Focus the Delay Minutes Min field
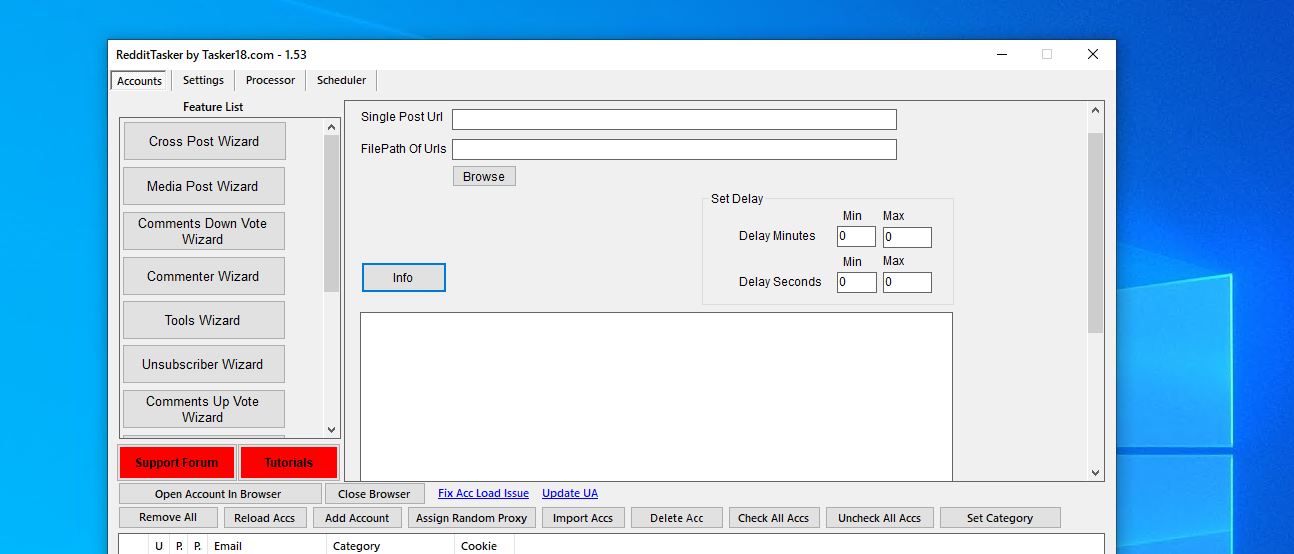The image size is (1294, 554). [x=856, y=237]
